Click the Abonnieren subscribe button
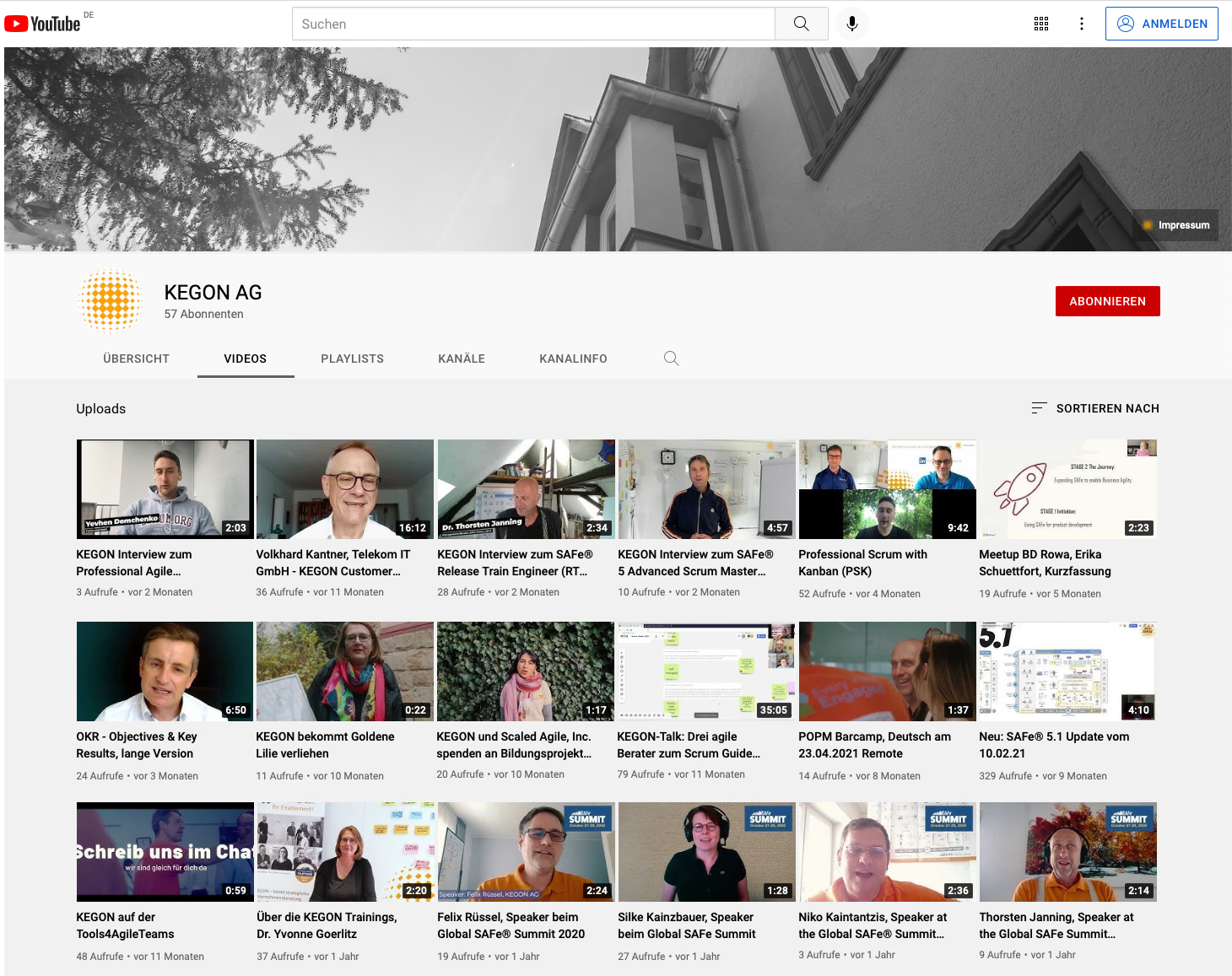This screenshot has height=976, width=1232. (x=1107, y=301)
